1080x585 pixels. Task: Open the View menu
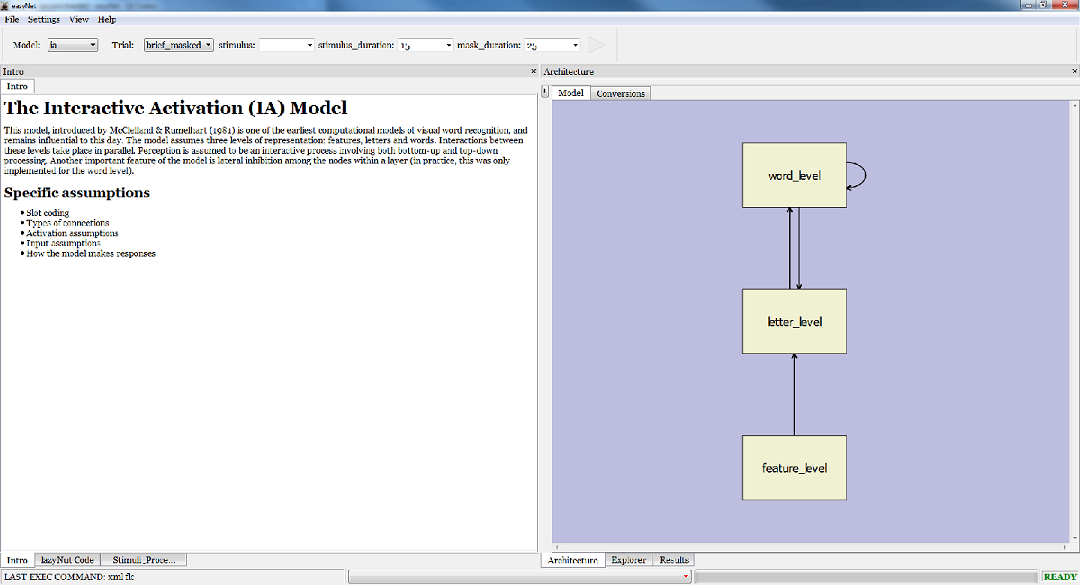pos(78,19)
